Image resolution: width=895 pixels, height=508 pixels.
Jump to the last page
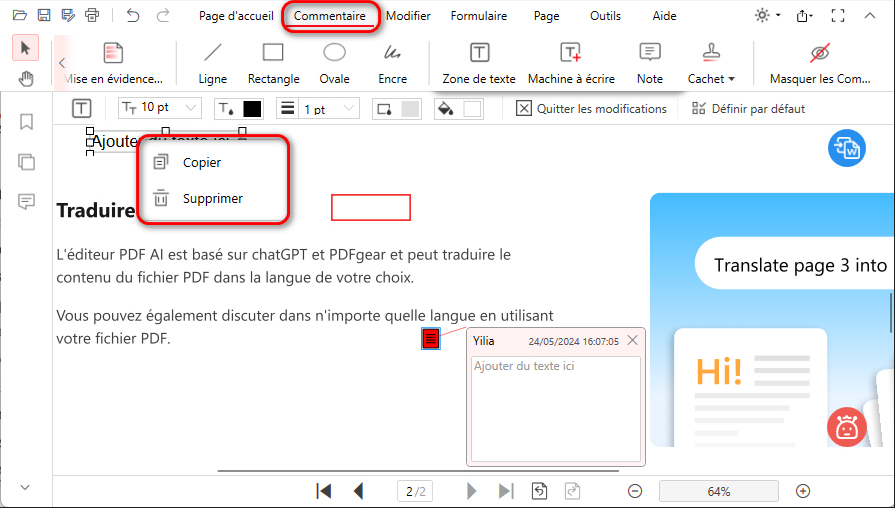coord(506,491)
